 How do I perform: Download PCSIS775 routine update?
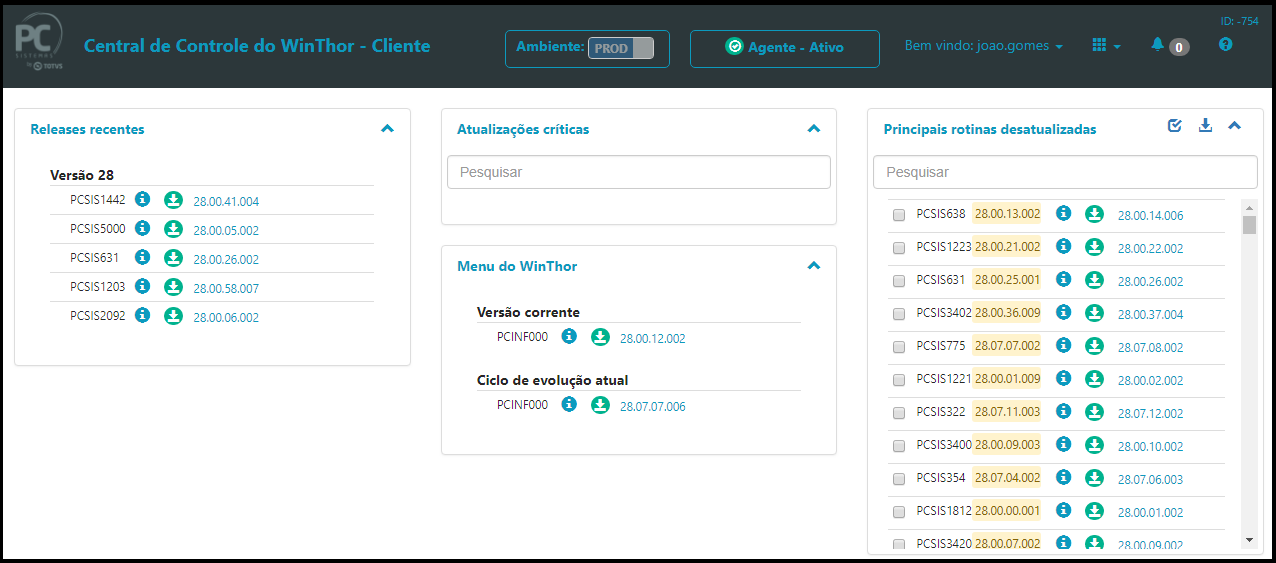click(x=1095, y=345)
